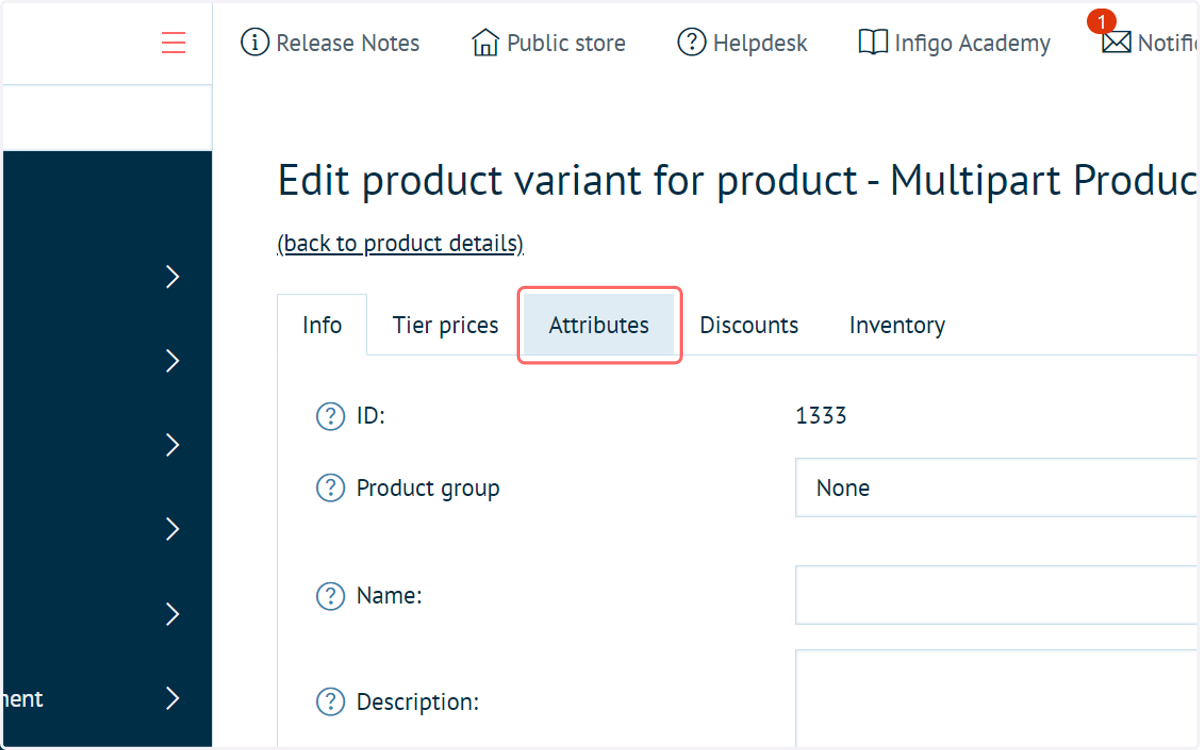
Task: Show help tooltip for ID field
Action: pyautogui.click(x=330, y=416)
